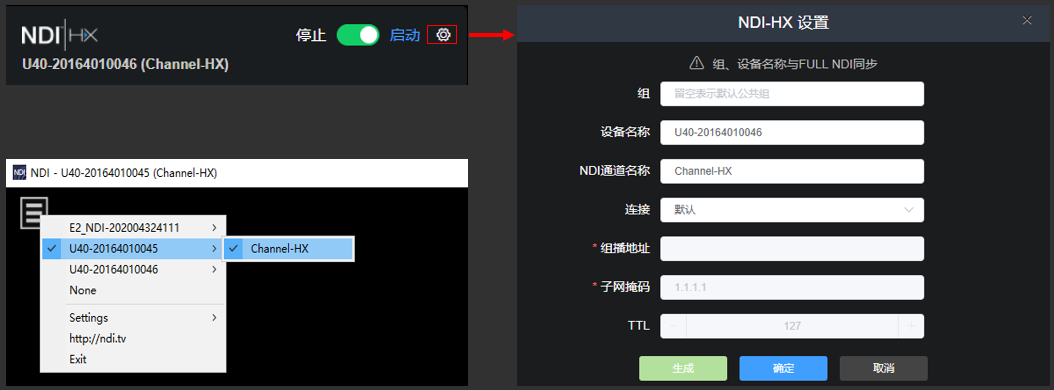
Task: Open the 连接 dropdown set to 默认
Action: click(792, 210)
